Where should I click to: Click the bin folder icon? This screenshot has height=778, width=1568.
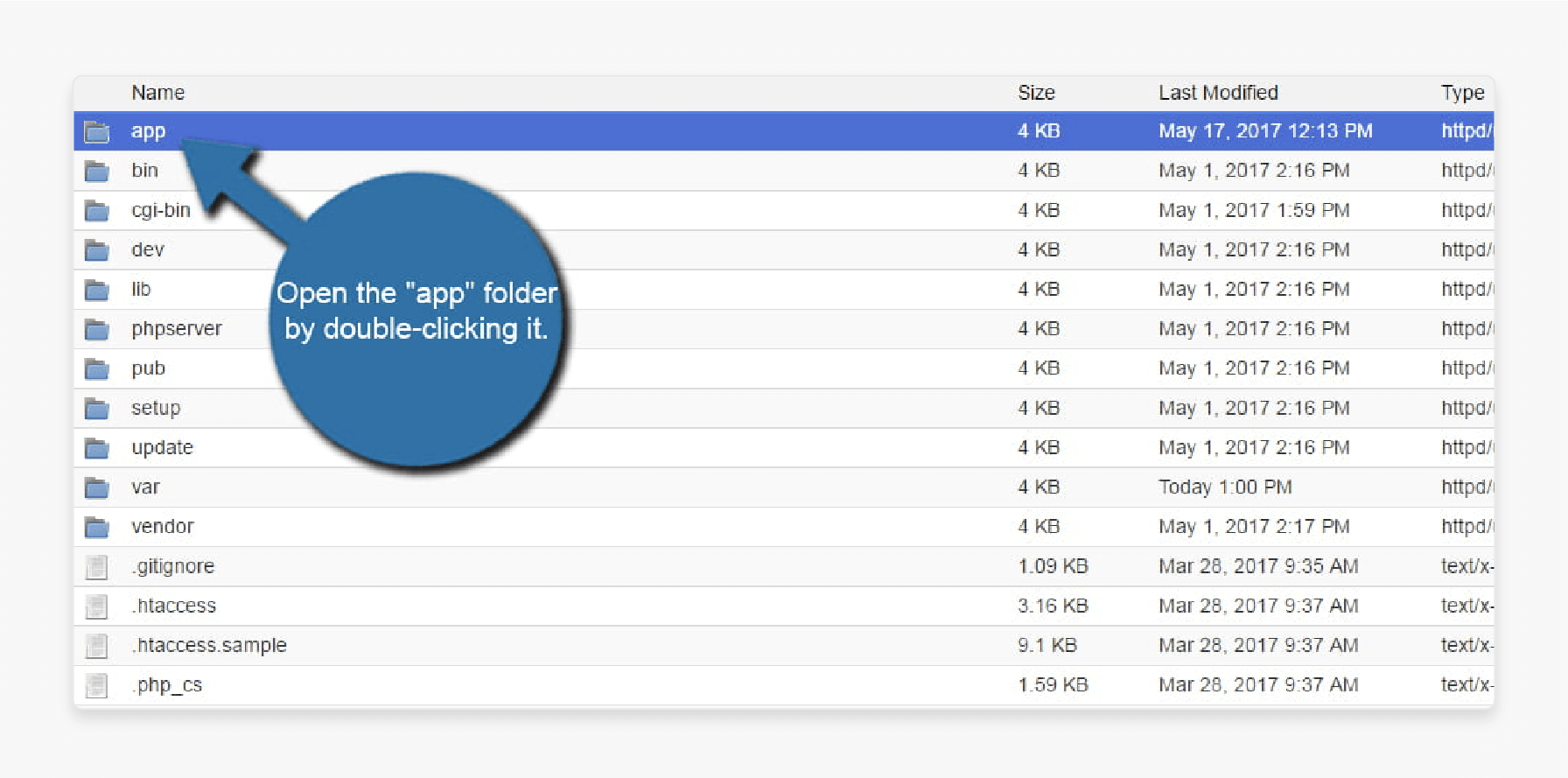coord(96,172)
